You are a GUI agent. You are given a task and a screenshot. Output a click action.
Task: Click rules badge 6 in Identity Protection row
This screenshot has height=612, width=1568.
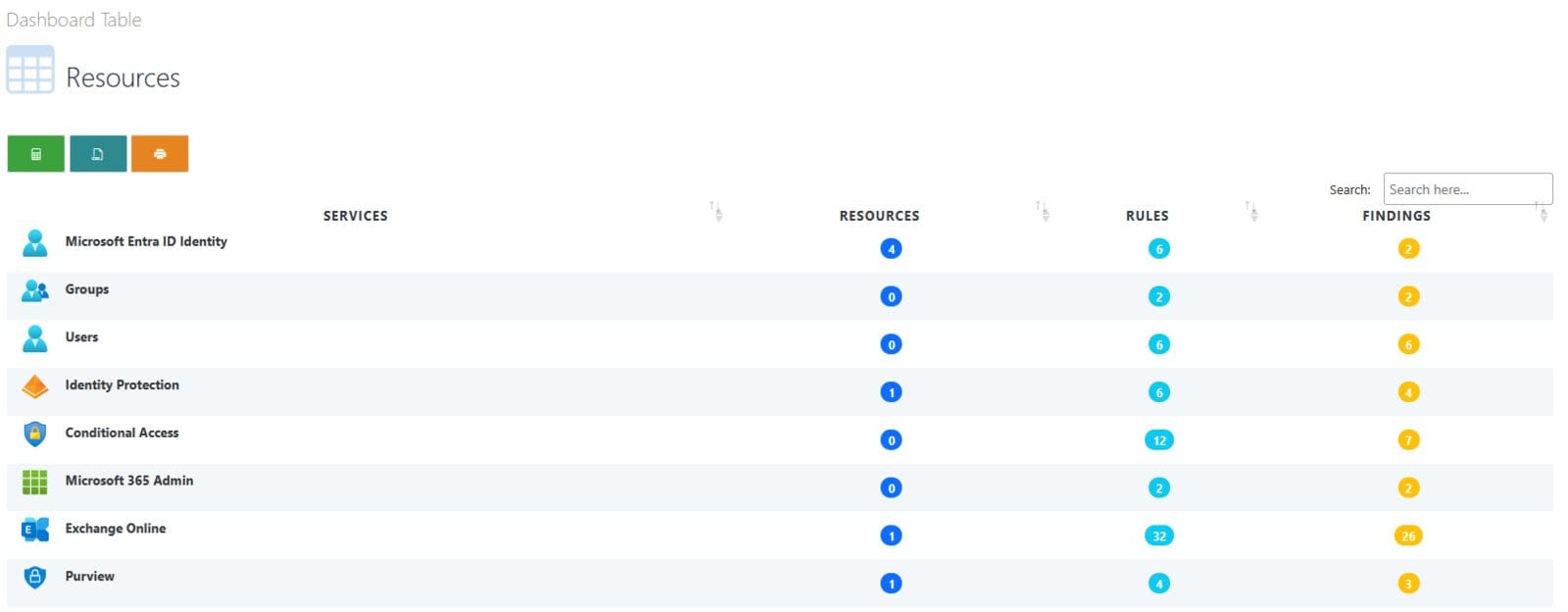1159,392
